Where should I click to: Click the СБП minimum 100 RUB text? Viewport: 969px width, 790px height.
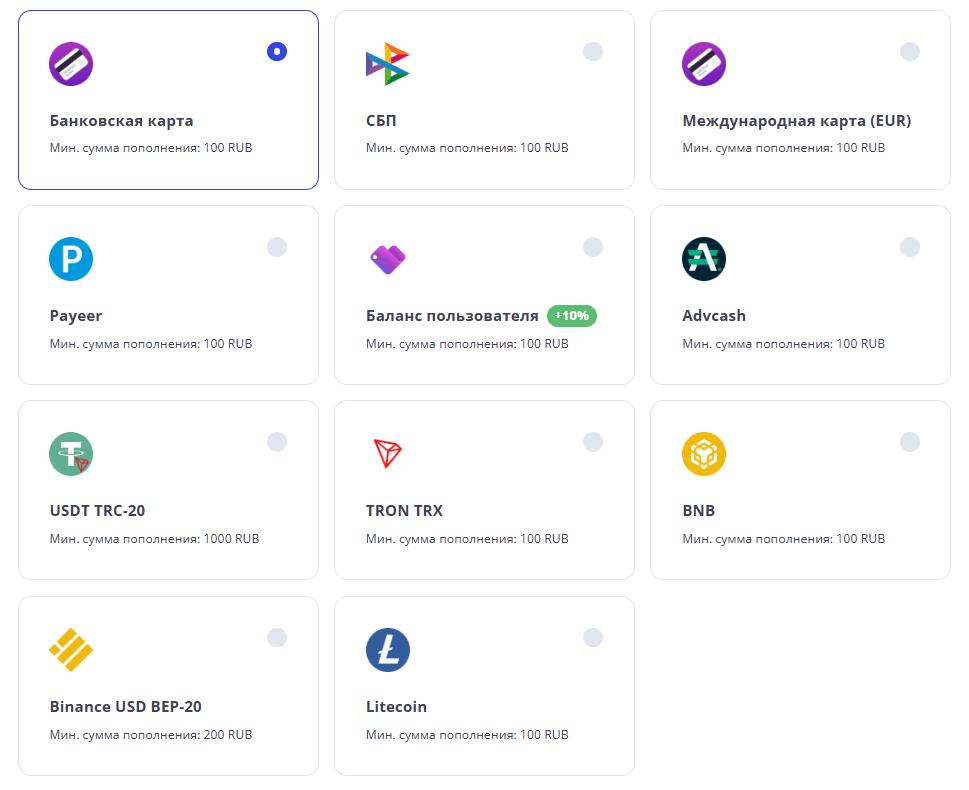coord(467,148)
